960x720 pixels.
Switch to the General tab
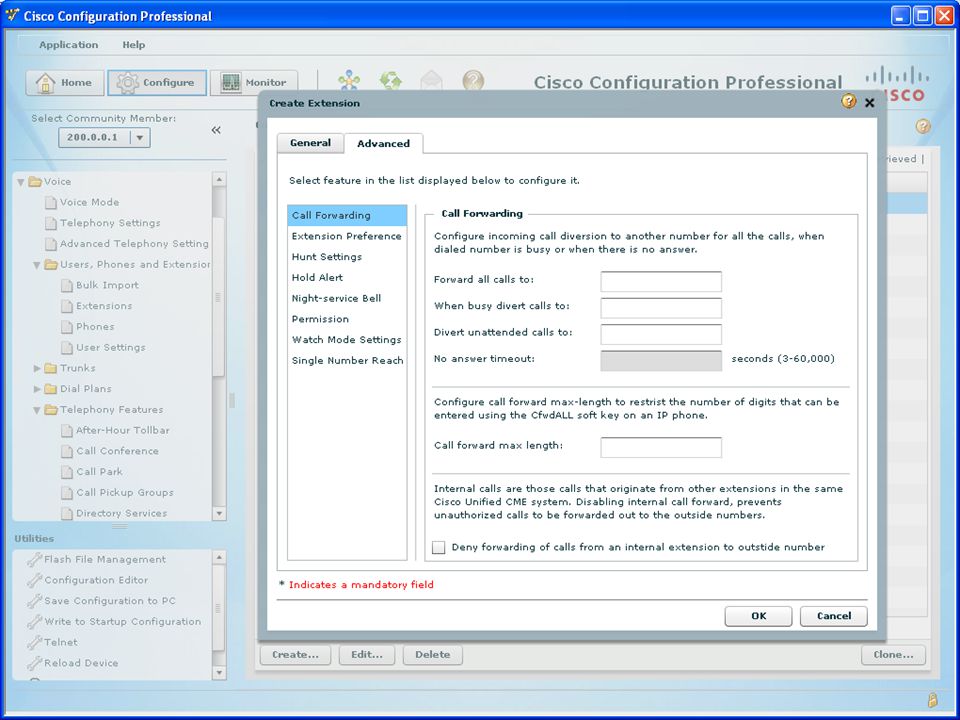click(x=310, y=143)
